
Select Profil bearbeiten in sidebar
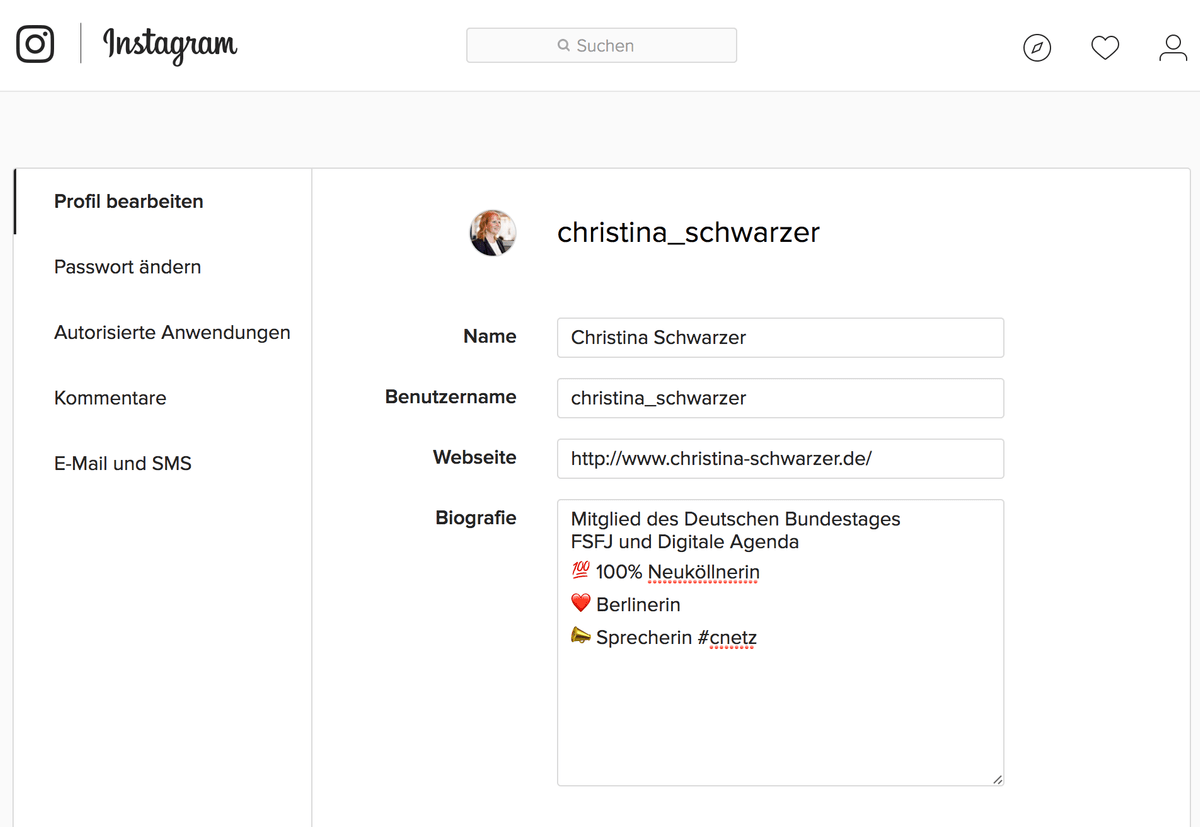click(129, 201)
